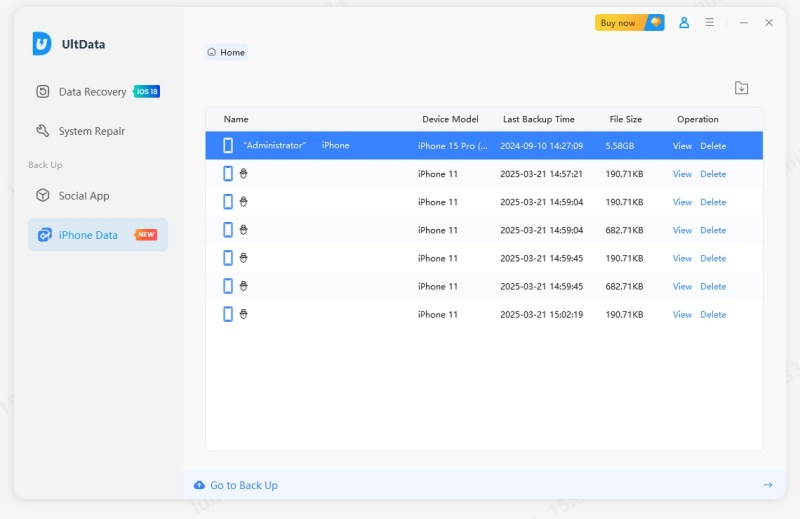
Task: Click phone icon in 15:02:19 row
Action: point(228,314)
